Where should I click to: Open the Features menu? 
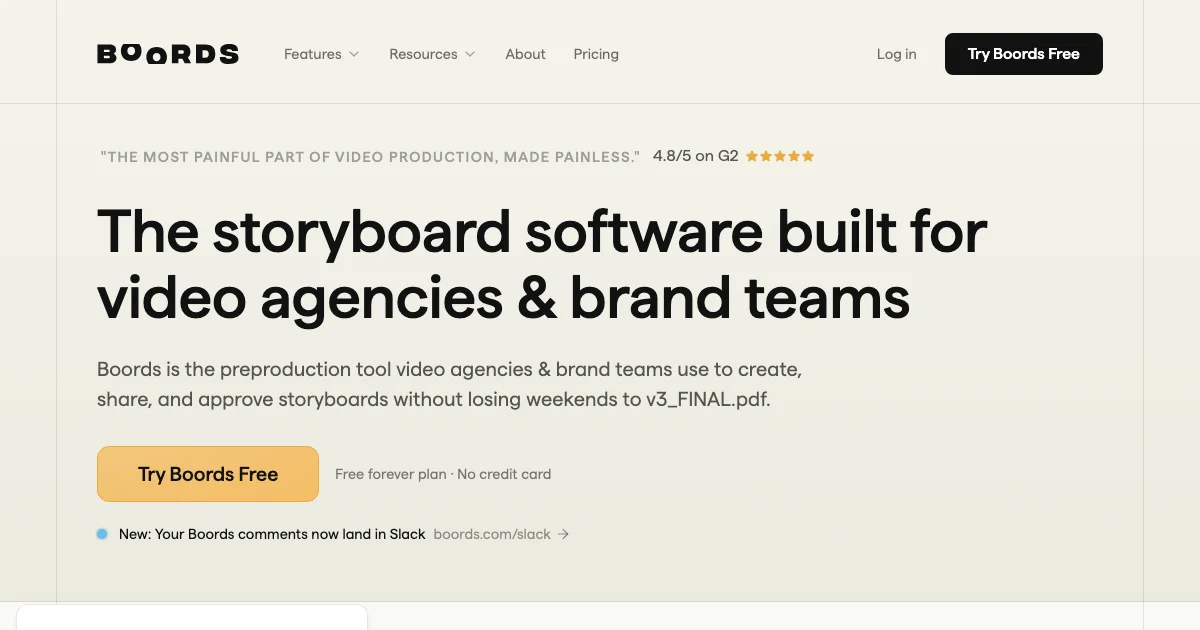coord(321,54)
